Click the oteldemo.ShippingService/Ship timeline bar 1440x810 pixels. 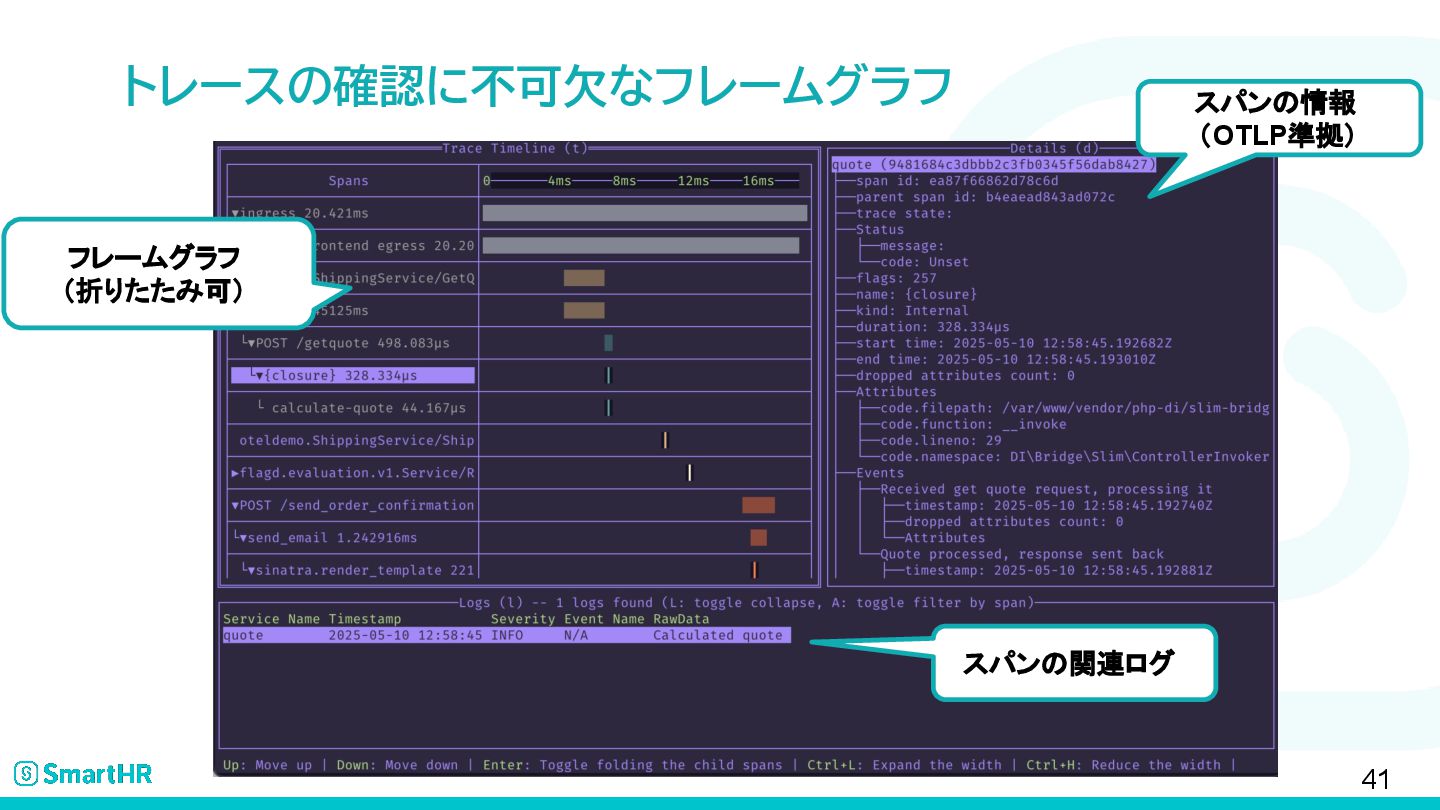pyautogui.click(x=665, y=440)
